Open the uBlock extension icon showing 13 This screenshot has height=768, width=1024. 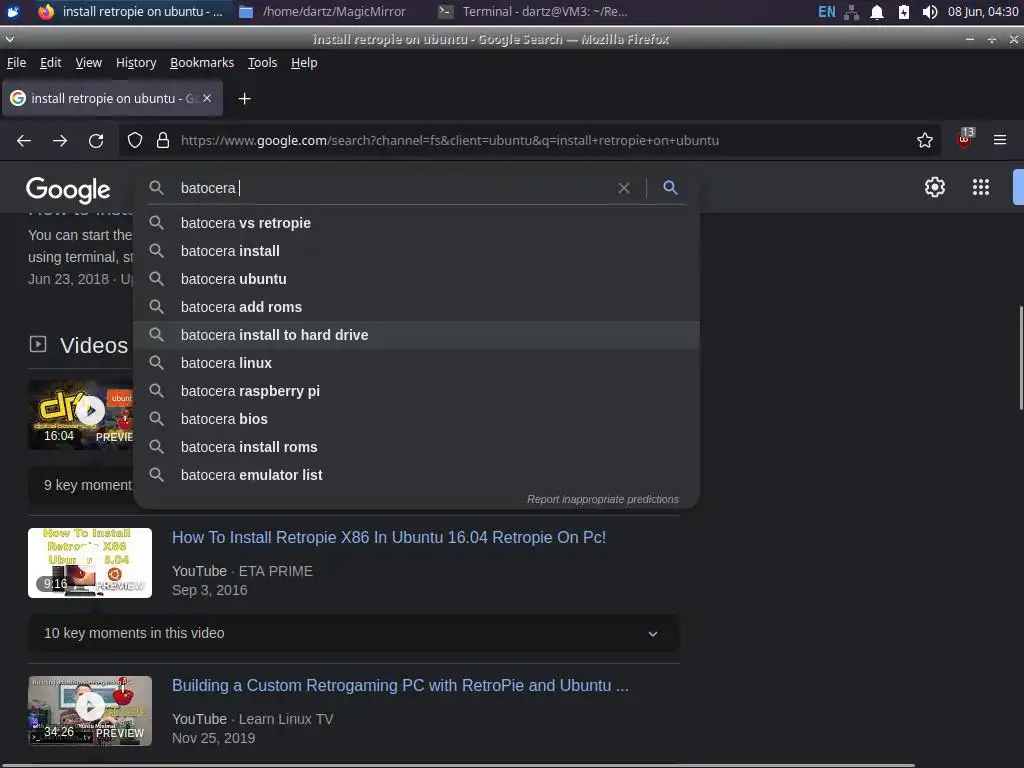pyautogui.click(x=965, y=139)
